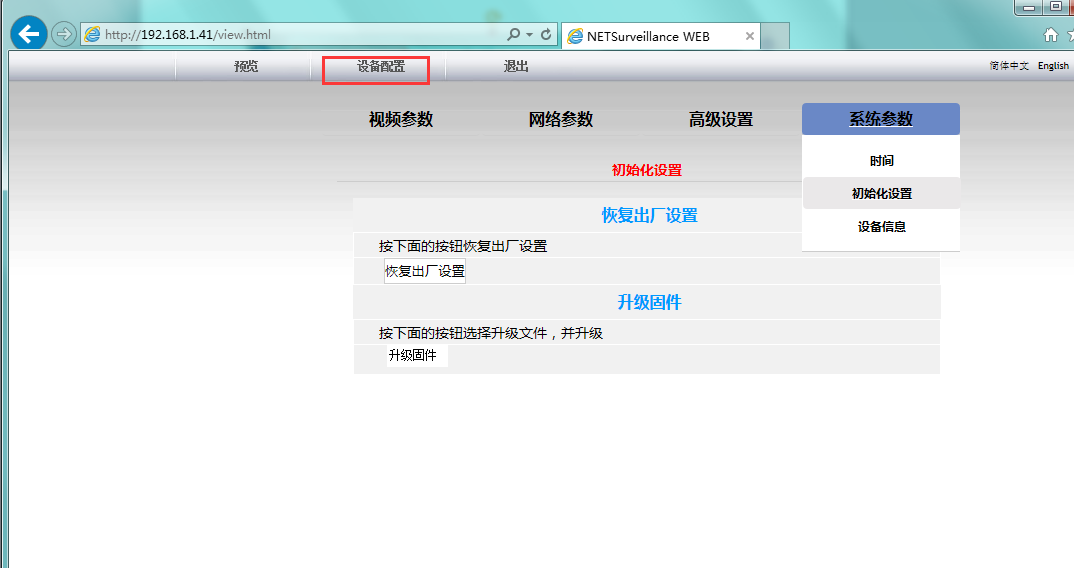Switch to the 网络参数 tab
This screenshot has height=568, width=1074.
(x=560, y=119)
